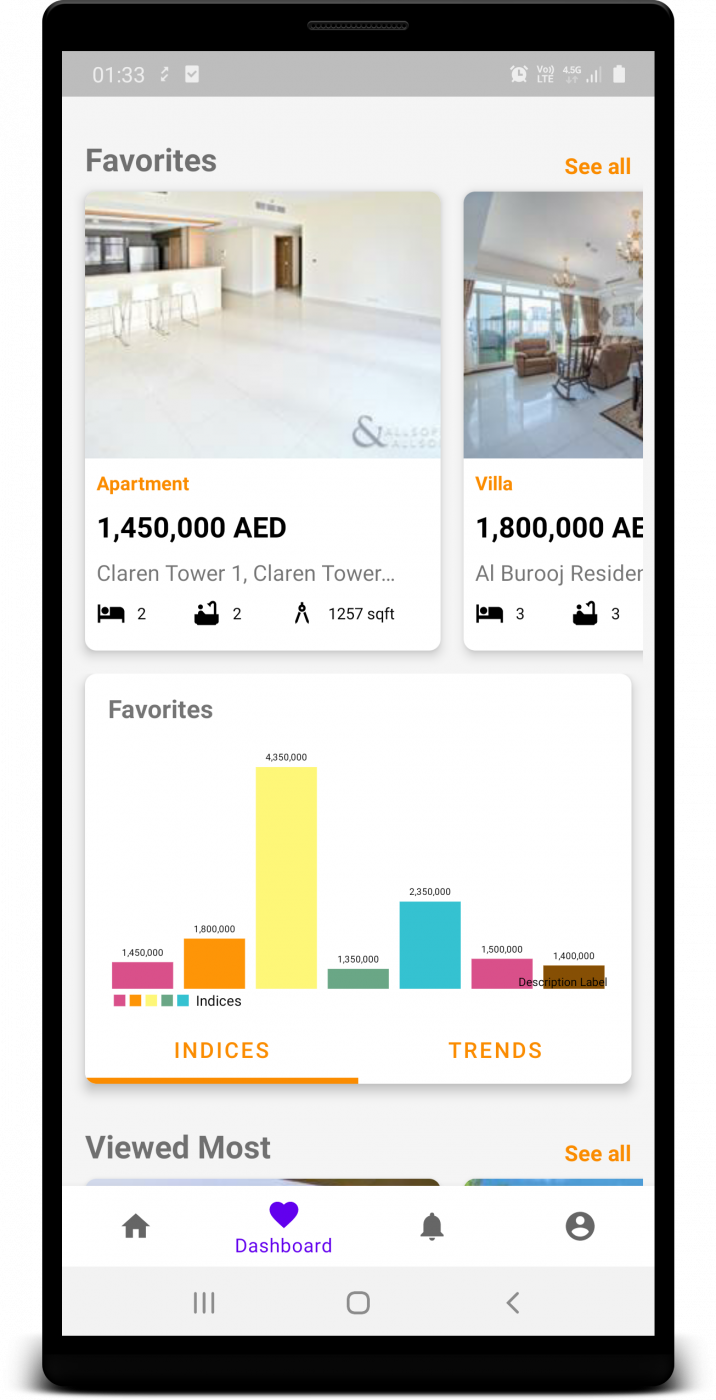Tap the Android back arrow

(513, 1302)
